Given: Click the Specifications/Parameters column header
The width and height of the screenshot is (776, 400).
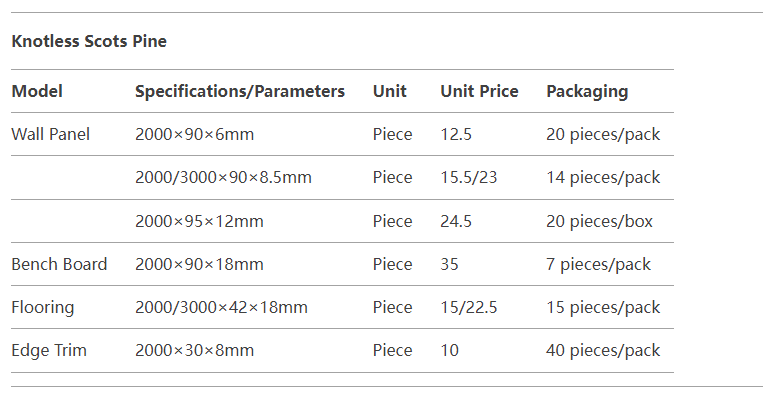Looking at the screenshot, I should coord(240,91).
